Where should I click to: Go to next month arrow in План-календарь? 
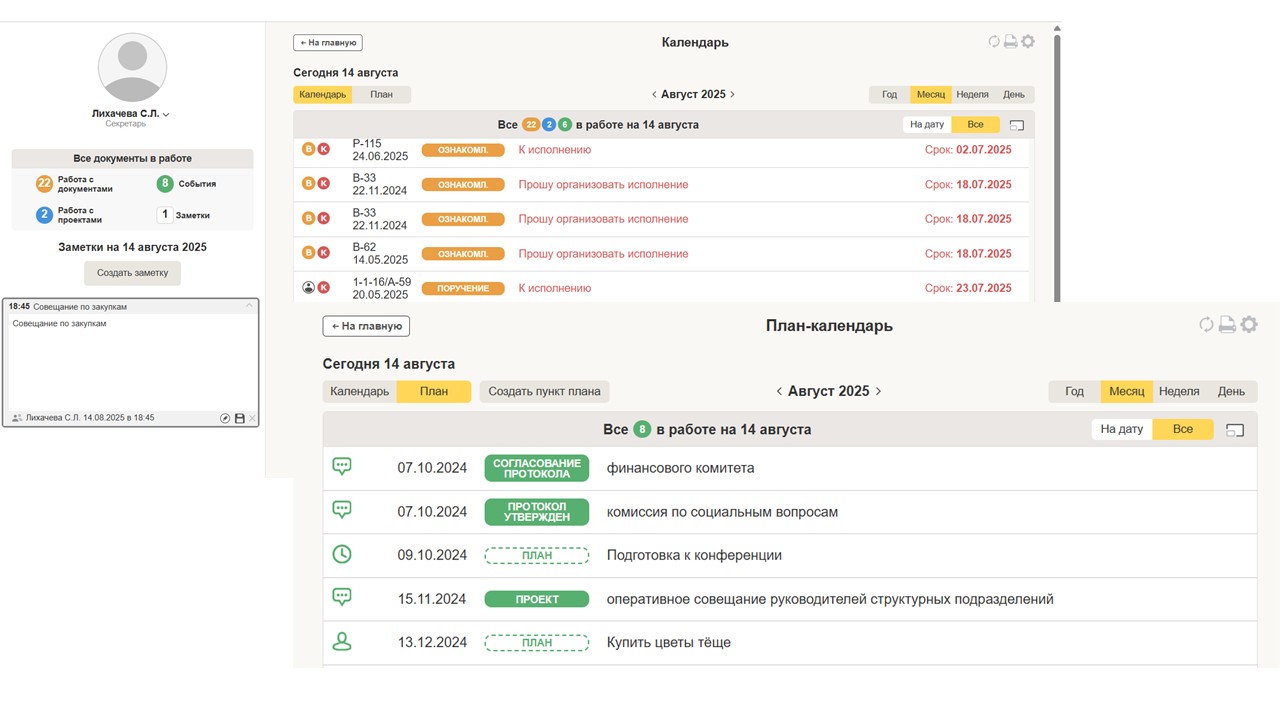[878, 391]
